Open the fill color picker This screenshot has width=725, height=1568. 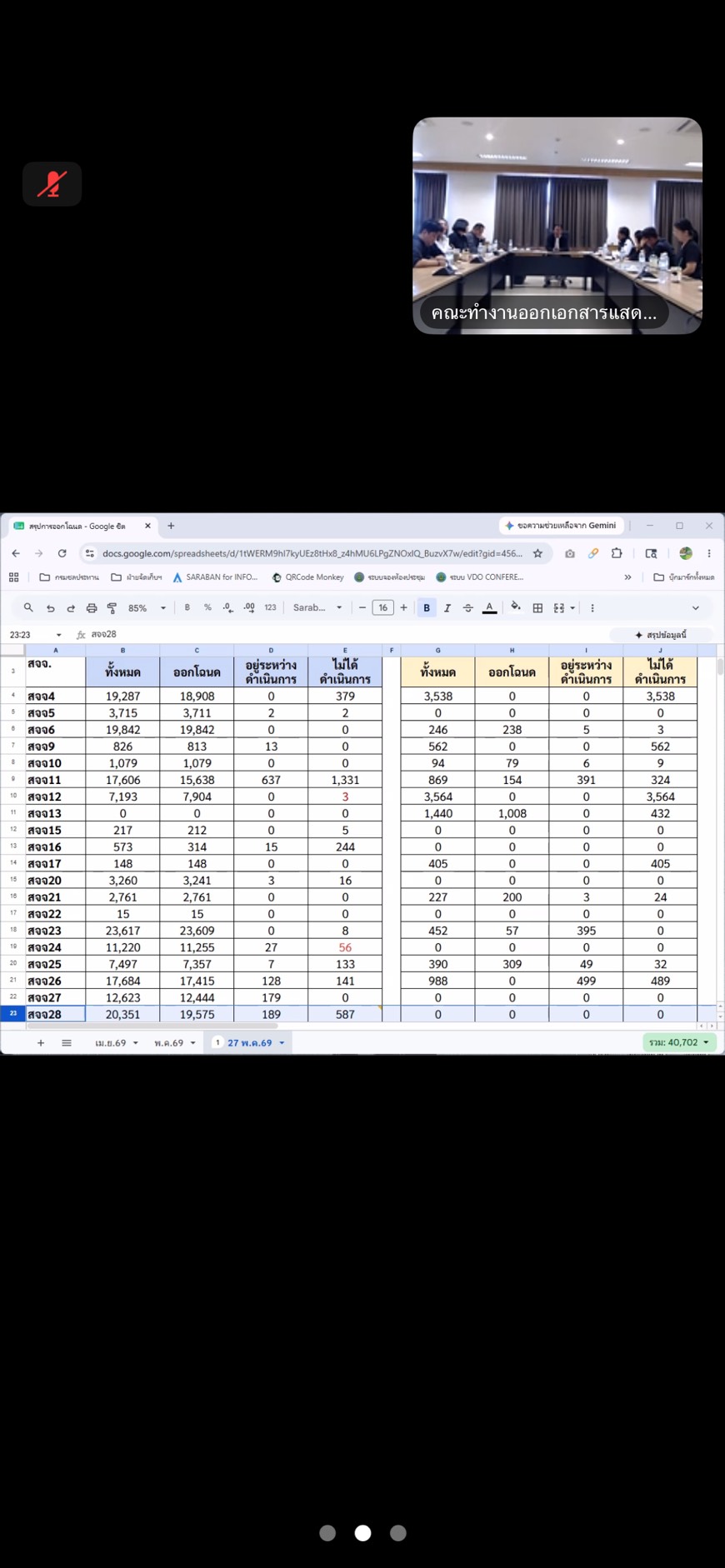click(516, 607)
